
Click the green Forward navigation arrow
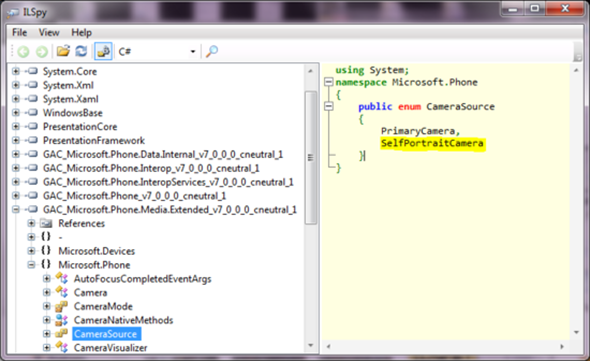coord(41,52)
